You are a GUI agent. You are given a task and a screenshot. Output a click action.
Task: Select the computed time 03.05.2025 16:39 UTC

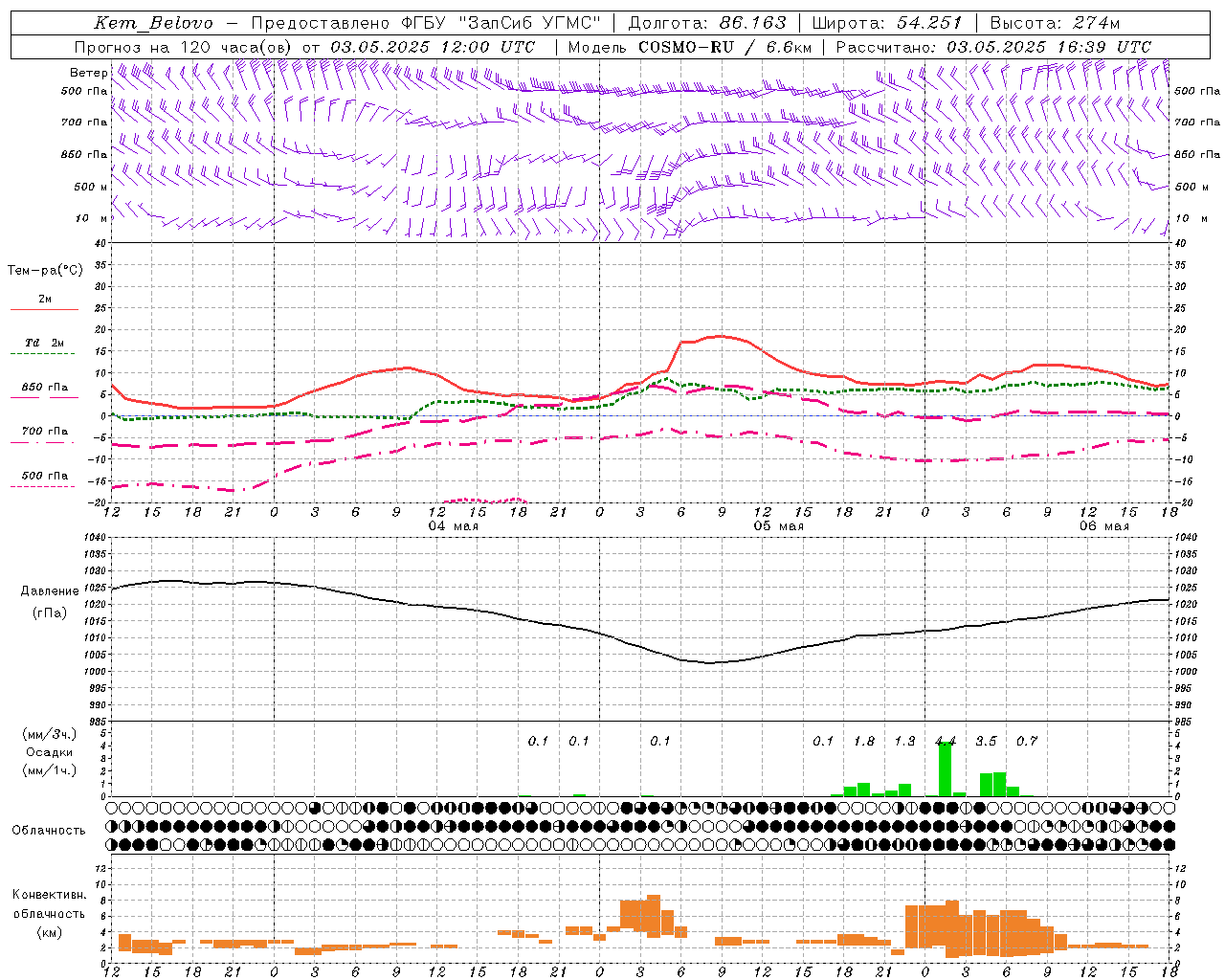coord(1049,47)
